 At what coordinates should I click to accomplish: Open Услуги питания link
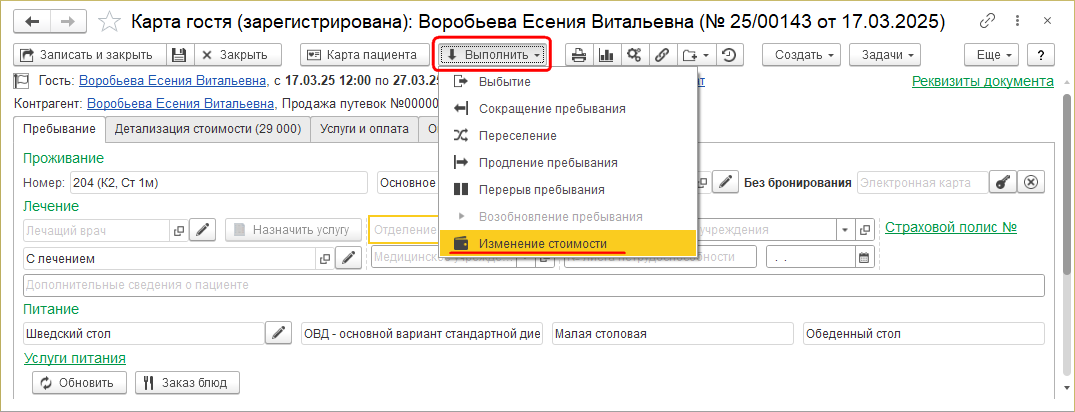tap(75, 358)
